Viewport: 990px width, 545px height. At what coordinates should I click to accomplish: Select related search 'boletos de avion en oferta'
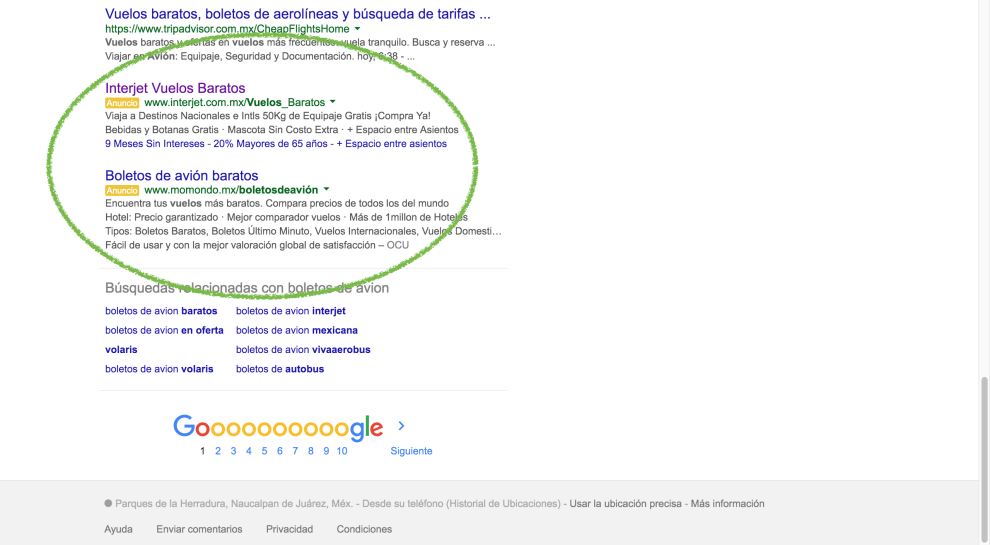(164, 330)
